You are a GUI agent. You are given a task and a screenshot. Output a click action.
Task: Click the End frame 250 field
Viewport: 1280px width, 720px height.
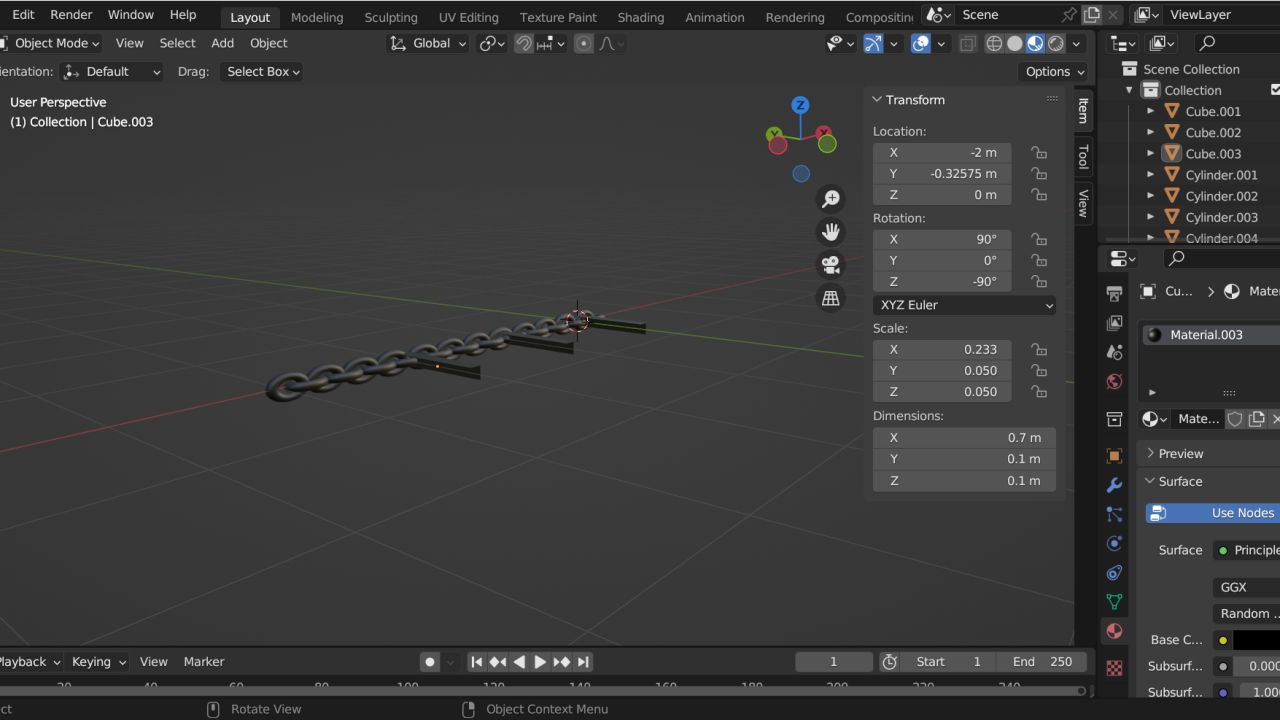point(1042,661)
